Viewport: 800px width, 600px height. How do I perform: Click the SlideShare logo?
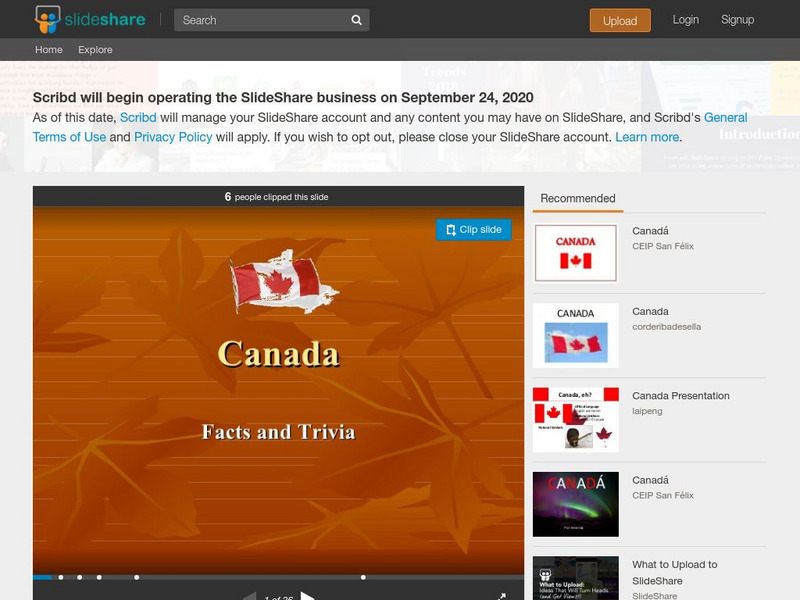point(90,20)
